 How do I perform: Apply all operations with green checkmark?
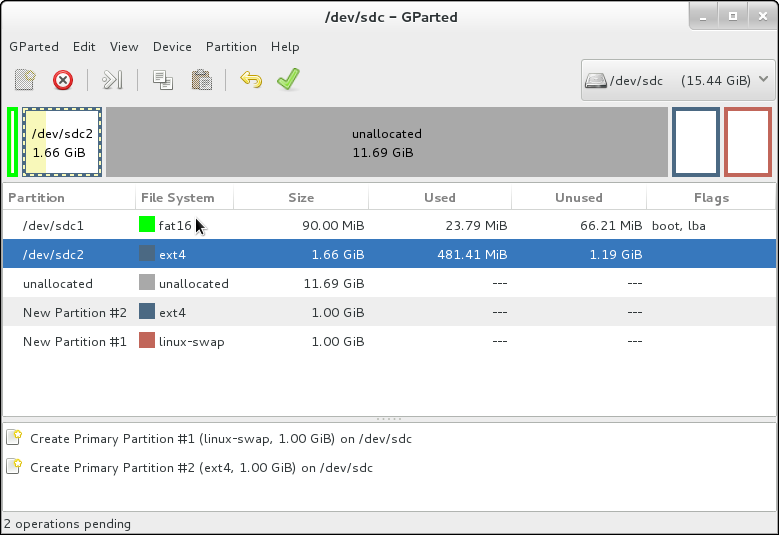288,80
